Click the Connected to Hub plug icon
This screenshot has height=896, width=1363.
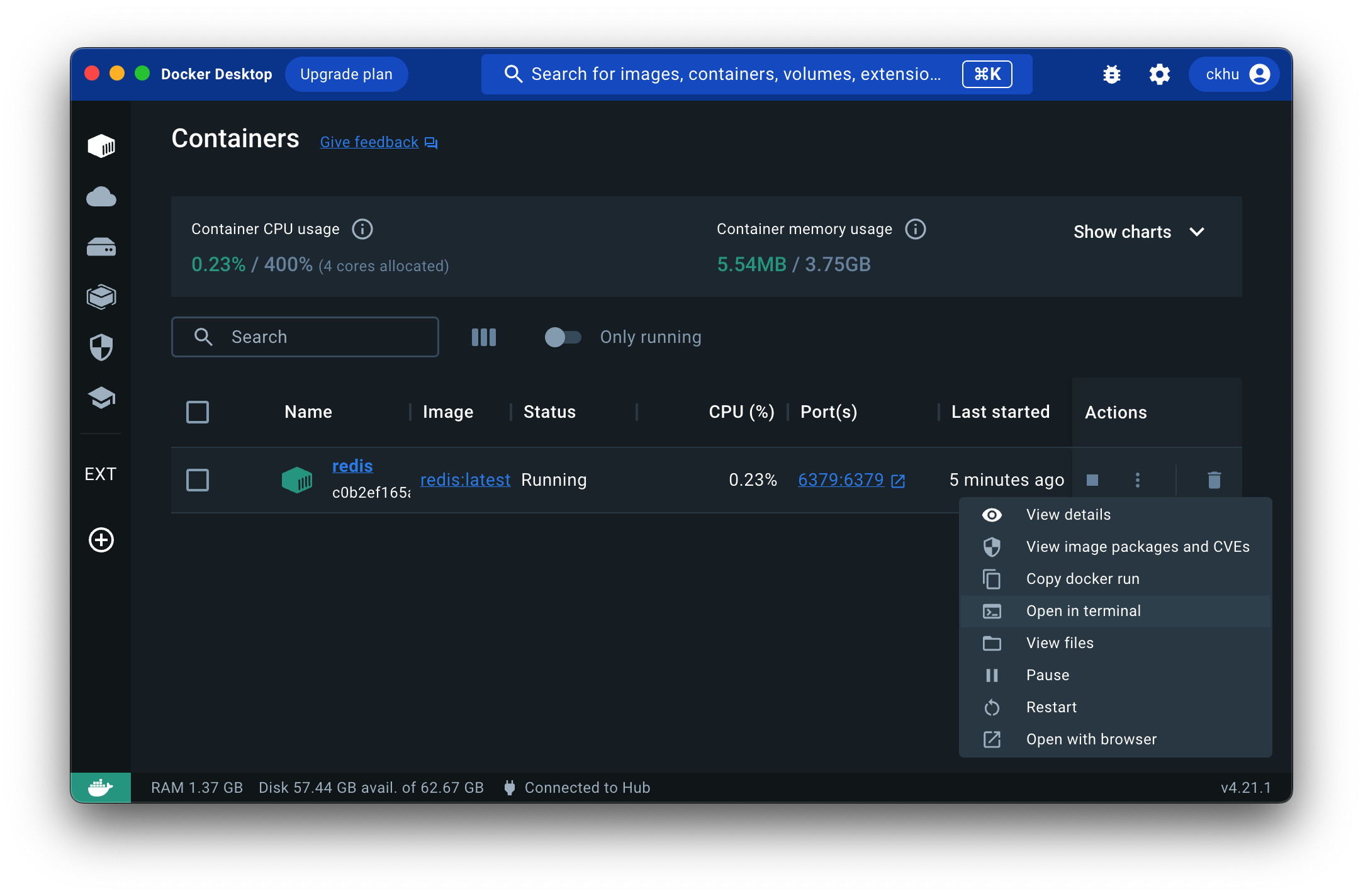(510, 788)
